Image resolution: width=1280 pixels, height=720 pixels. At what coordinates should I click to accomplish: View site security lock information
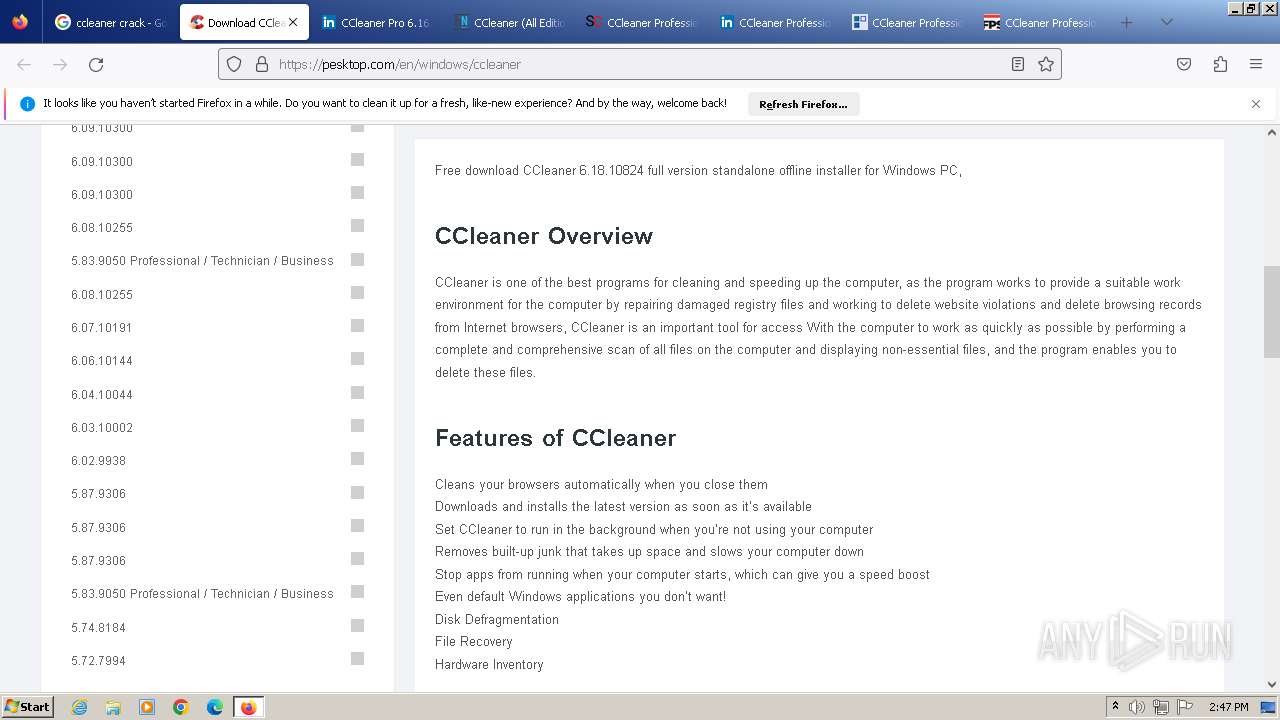click(262, 64)
